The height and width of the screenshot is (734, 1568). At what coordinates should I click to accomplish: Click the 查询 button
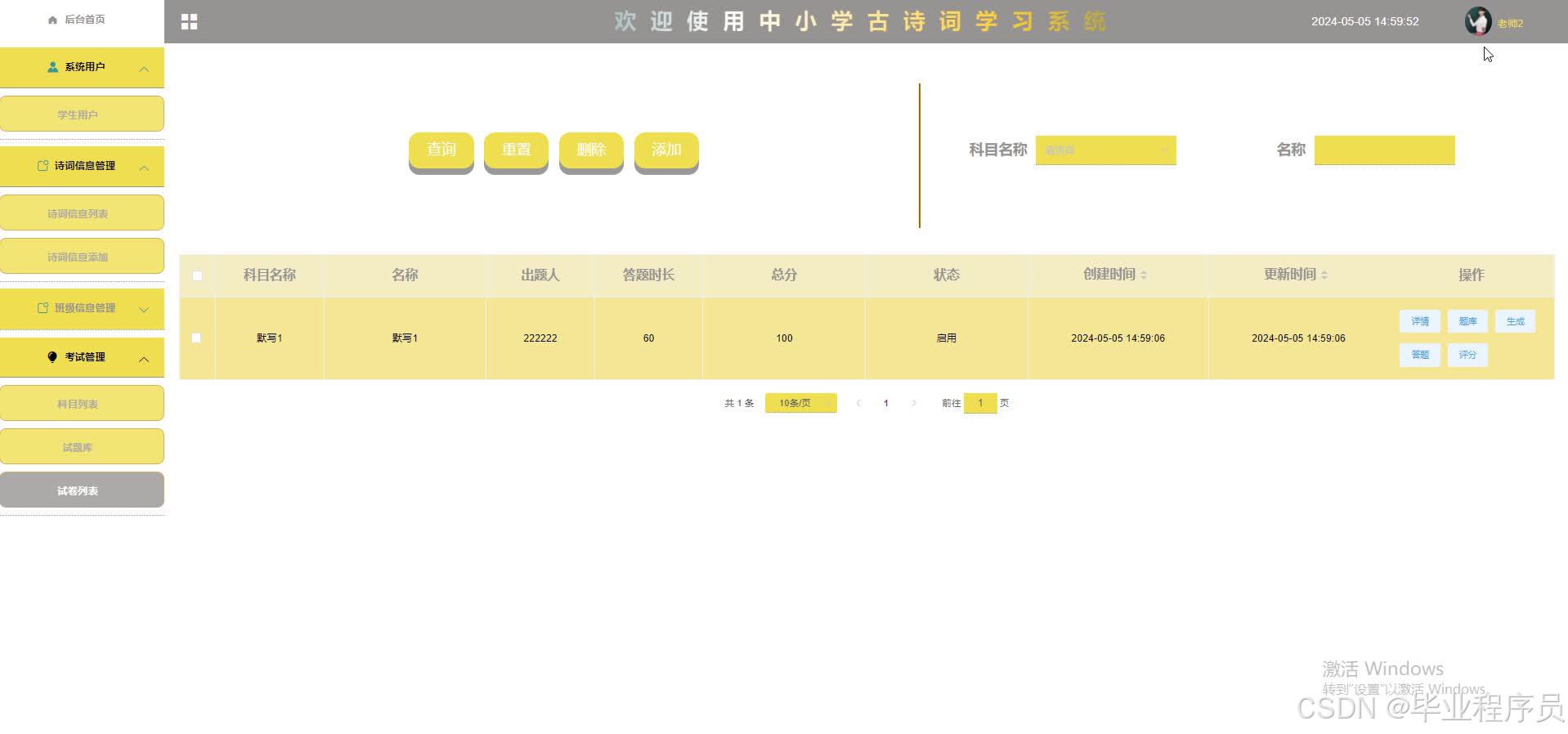(x=441, y=151)
